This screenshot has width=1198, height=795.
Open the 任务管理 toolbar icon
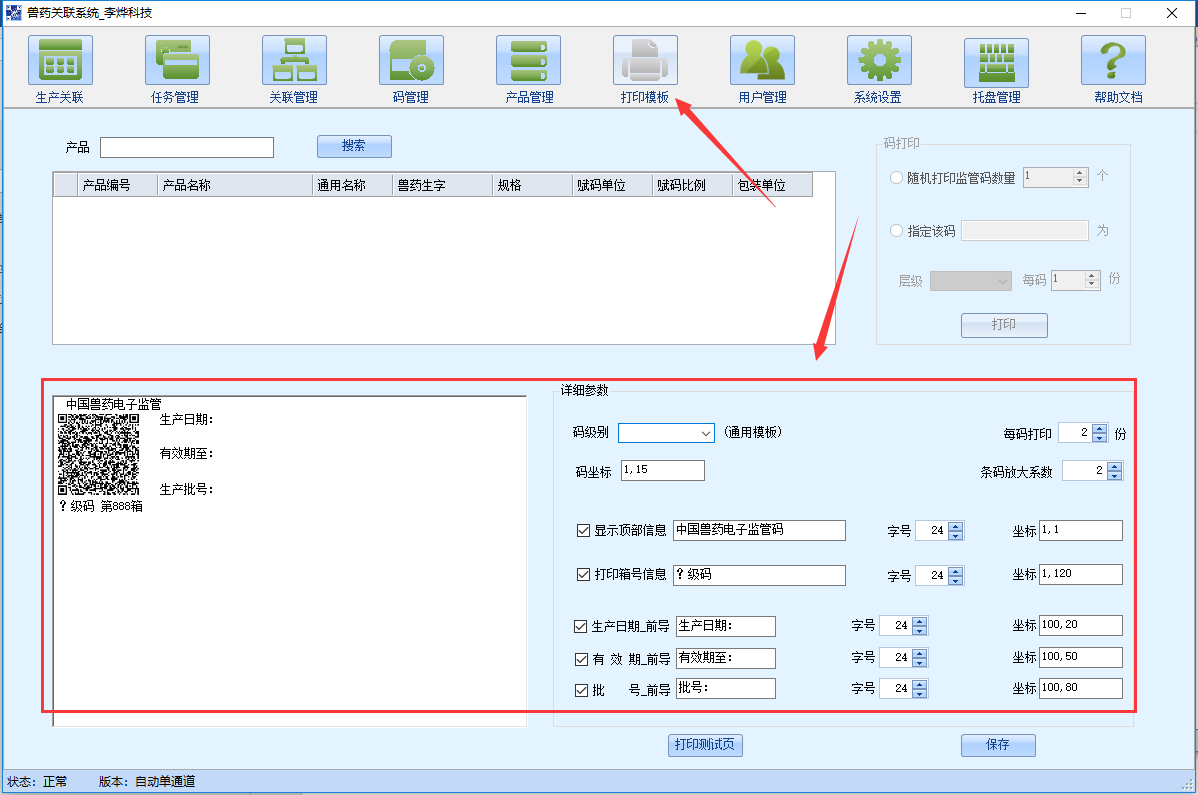(177, 60)
